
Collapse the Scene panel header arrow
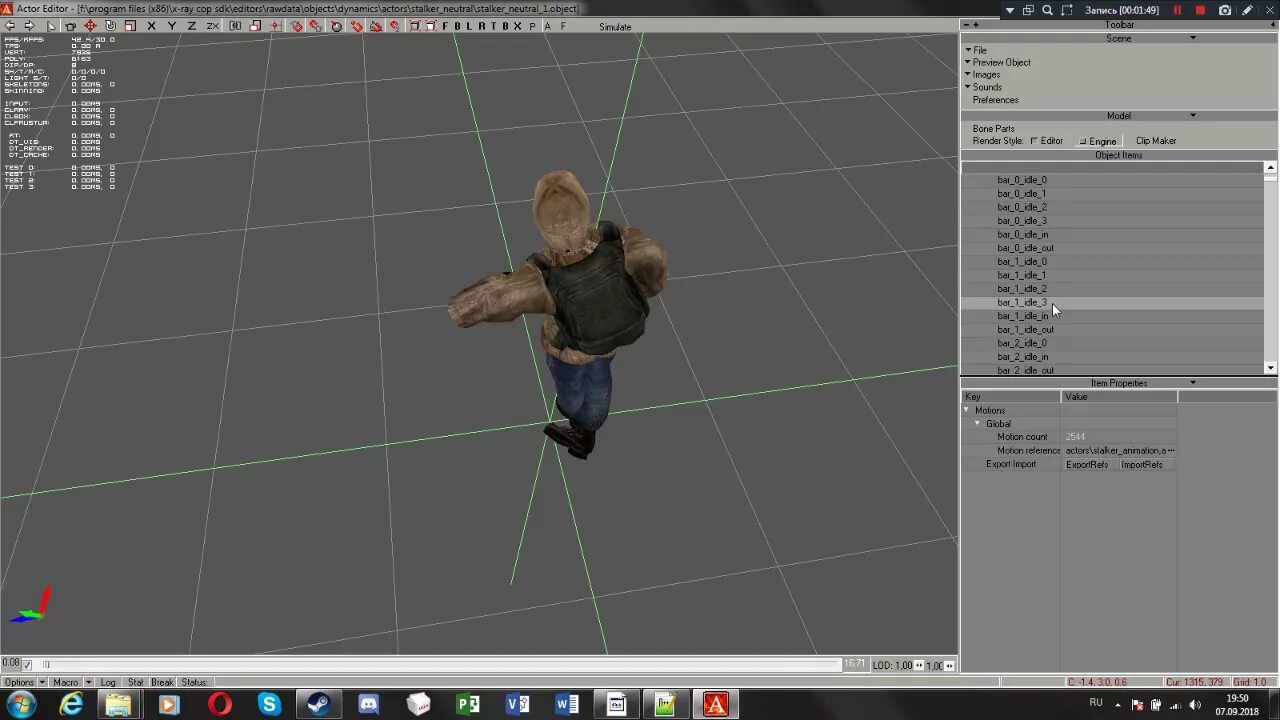tap(1193, 38)
